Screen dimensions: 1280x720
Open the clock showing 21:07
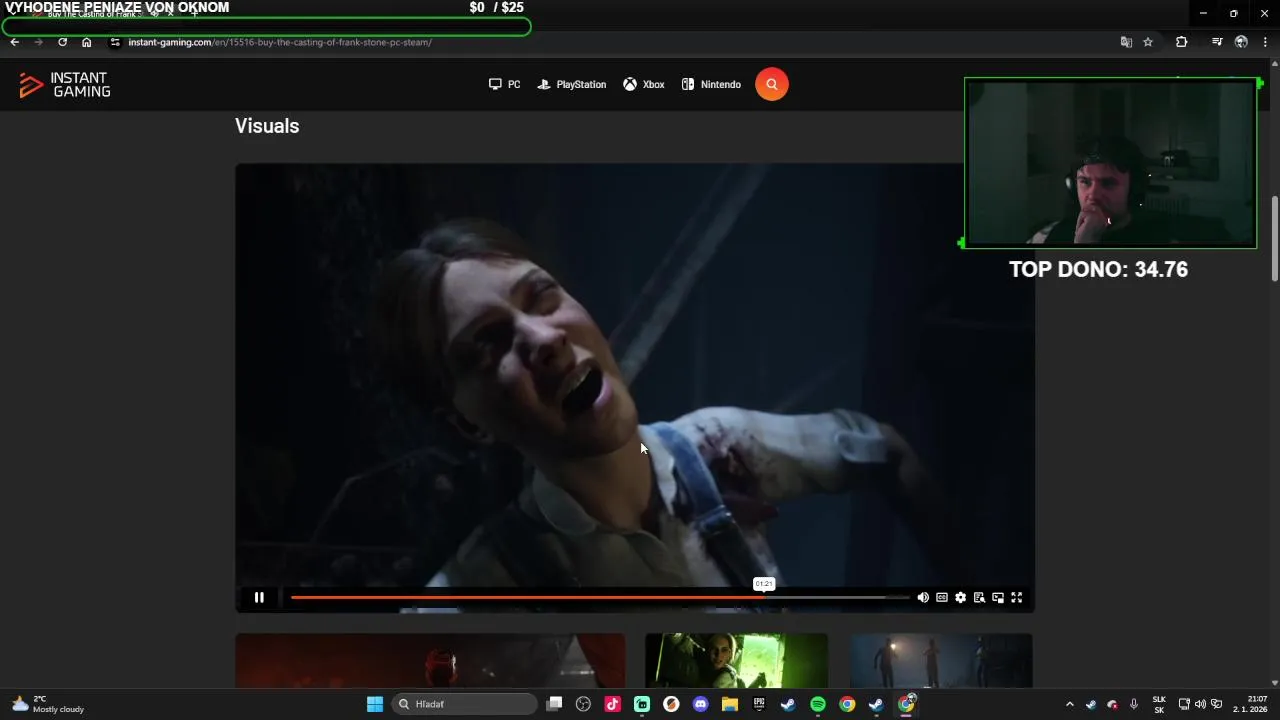1250,704
